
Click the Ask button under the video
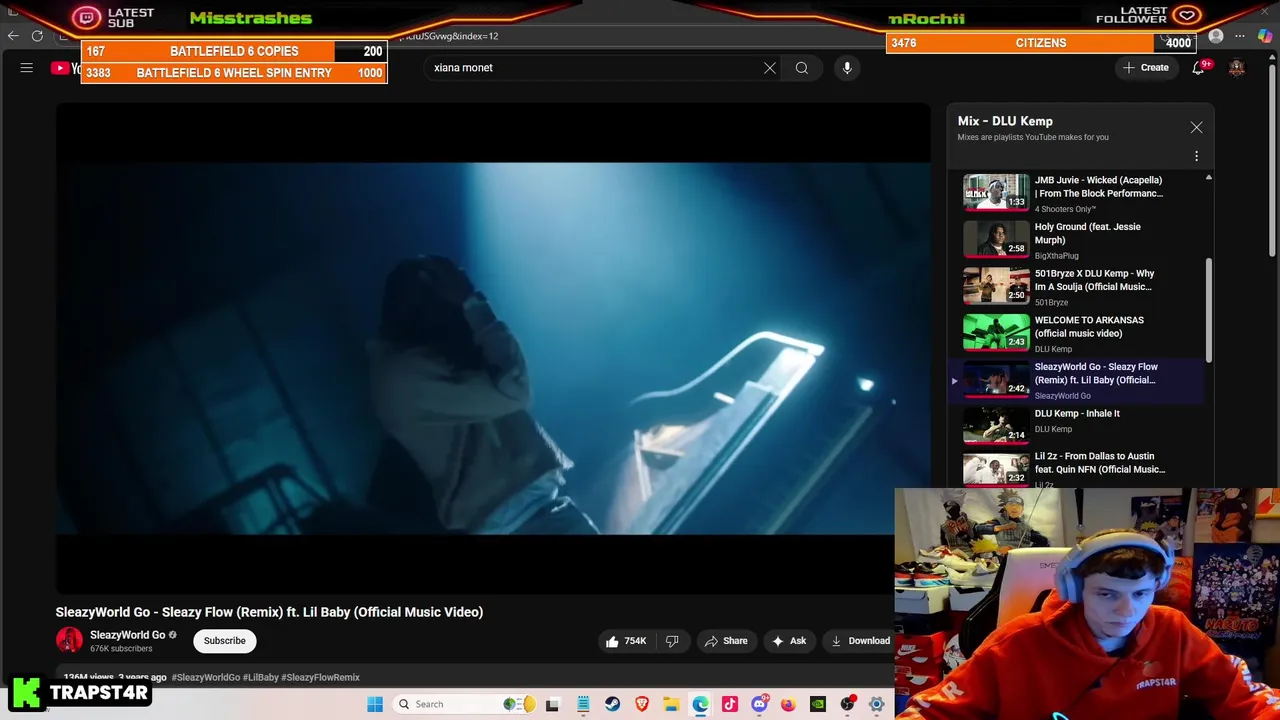[x=788, y=641]
